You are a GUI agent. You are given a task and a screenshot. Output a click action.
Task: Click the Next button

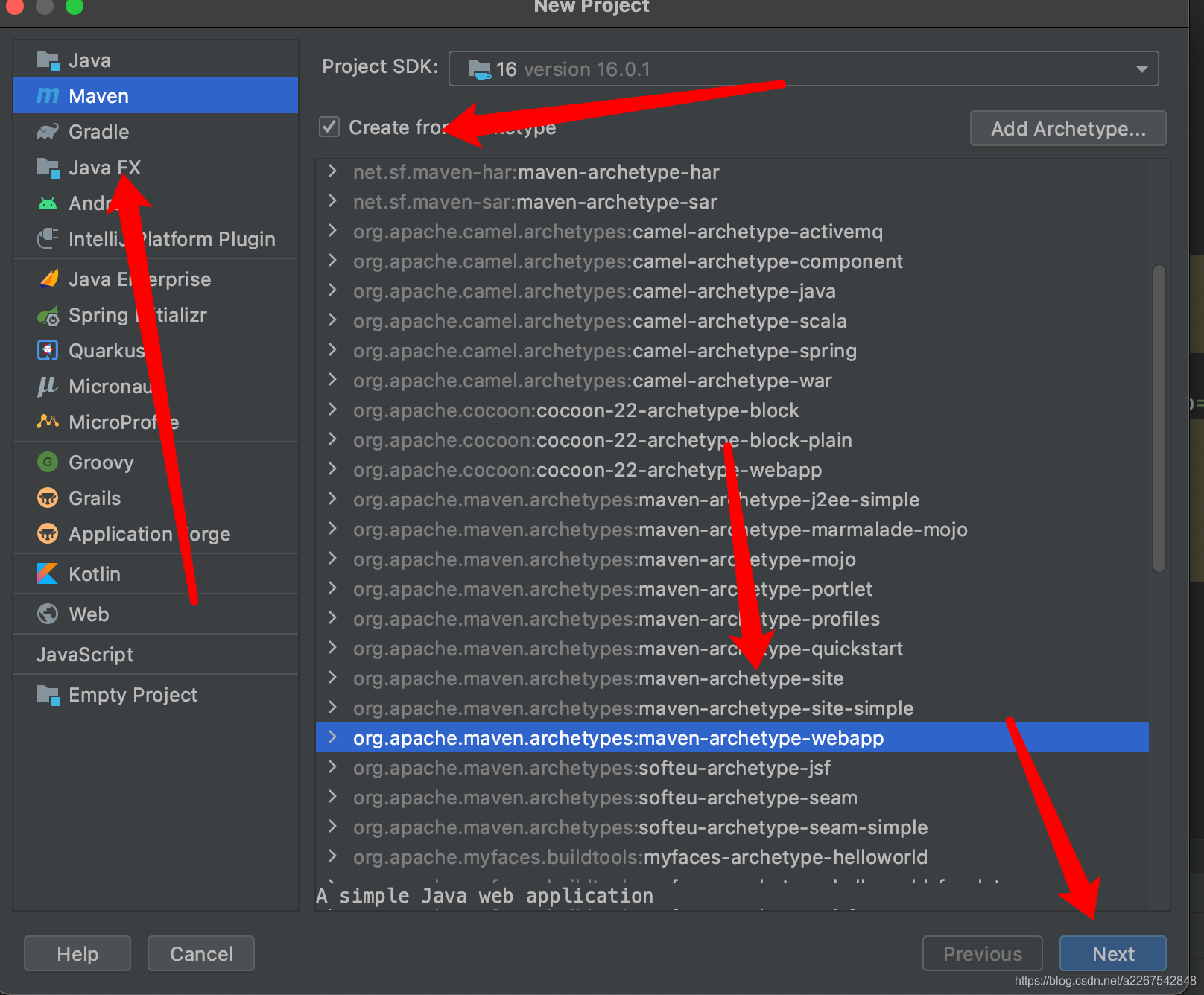coord(1113,954)
